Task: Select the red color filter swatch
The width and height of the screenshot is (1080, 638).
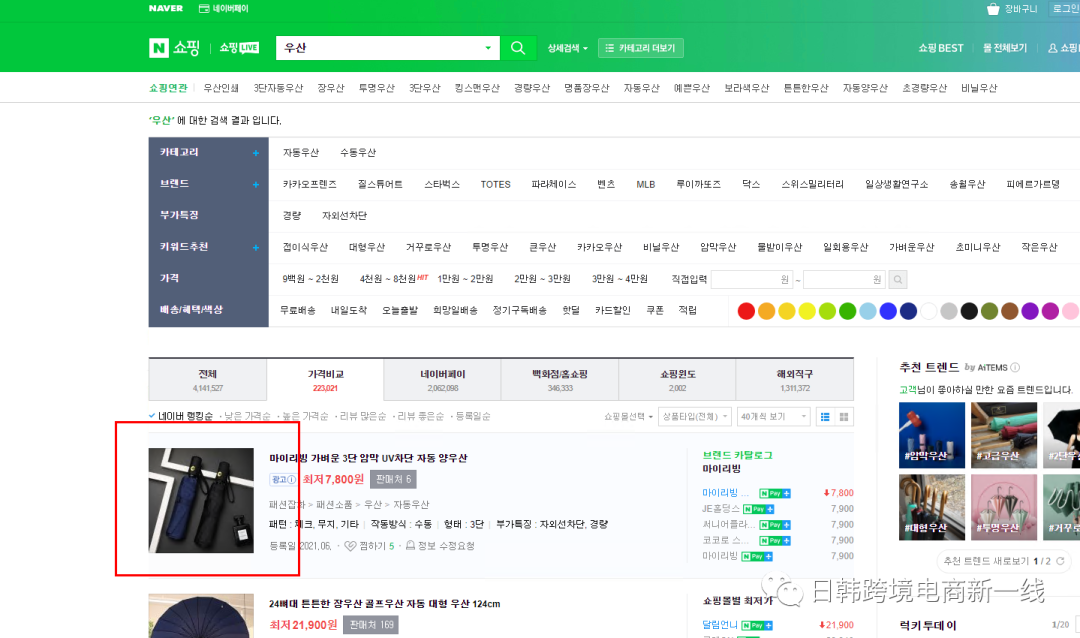Action: [x=745, y=310]
